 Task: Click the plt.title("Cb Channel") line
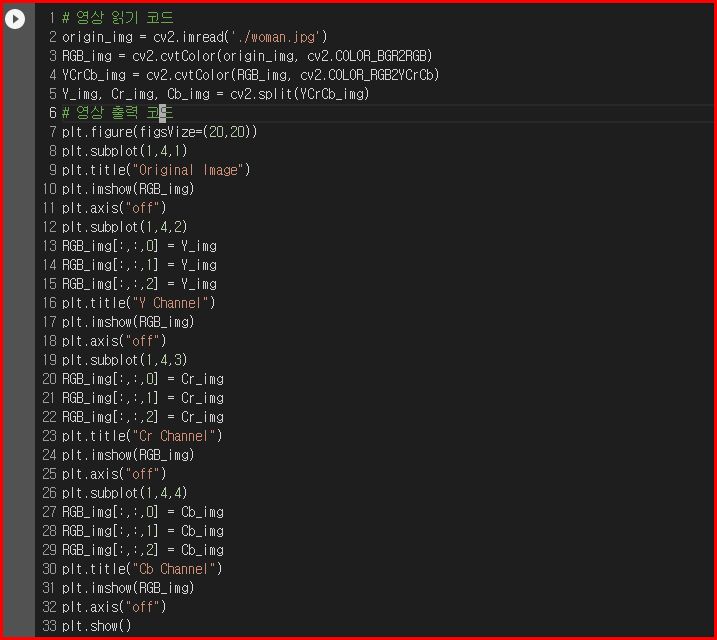pos(142,569)
